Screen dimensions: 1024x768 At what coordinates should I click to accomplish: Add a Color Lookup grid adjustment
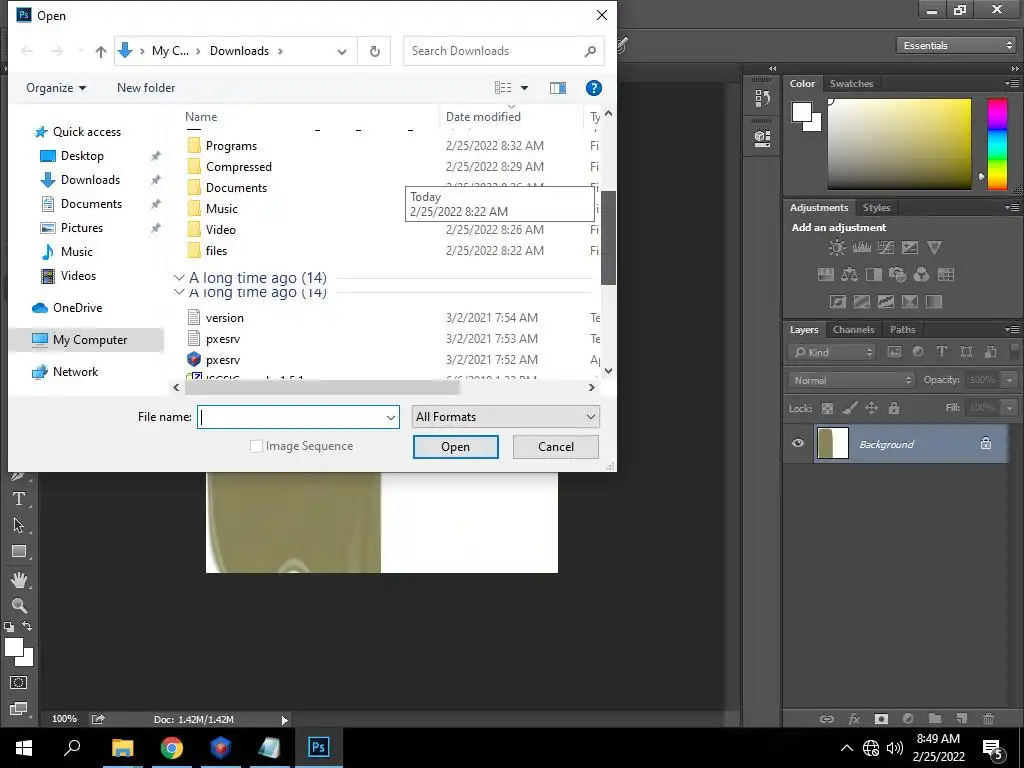tap(946, 274)
